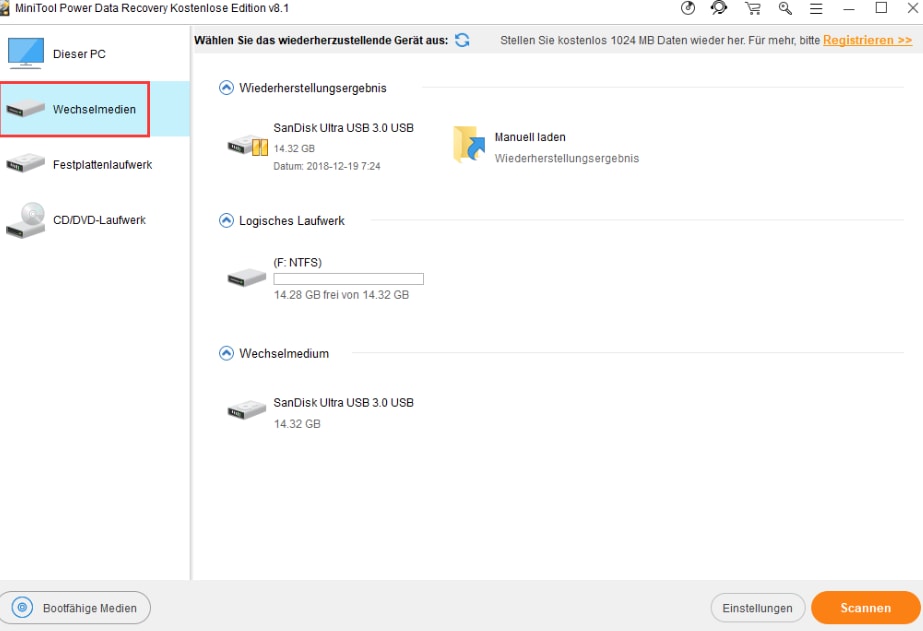The width and height of the screenshot is (923, 631).
Task: Open the Festplattenlaufwerk sidebar entry
Action: (x=90, y=165)
